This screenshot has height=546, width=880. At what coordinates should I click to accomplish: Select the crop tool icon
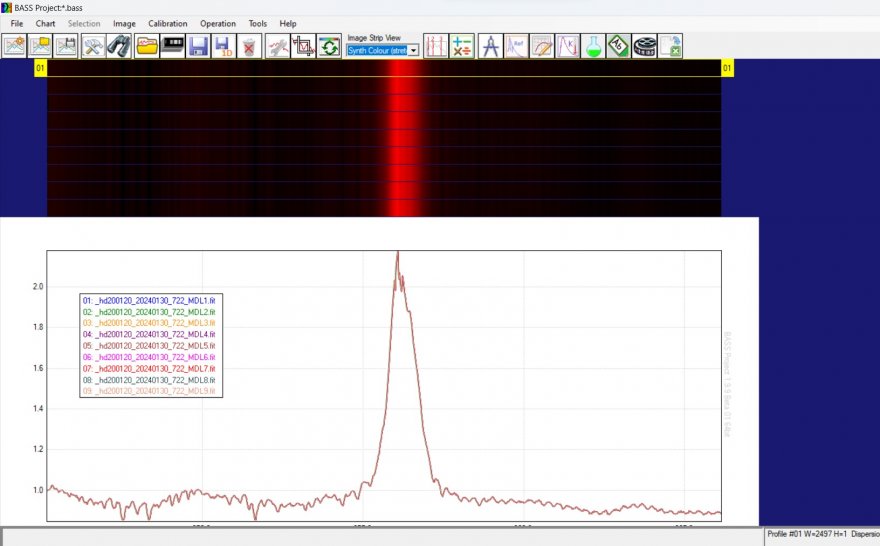pos(303,46)
